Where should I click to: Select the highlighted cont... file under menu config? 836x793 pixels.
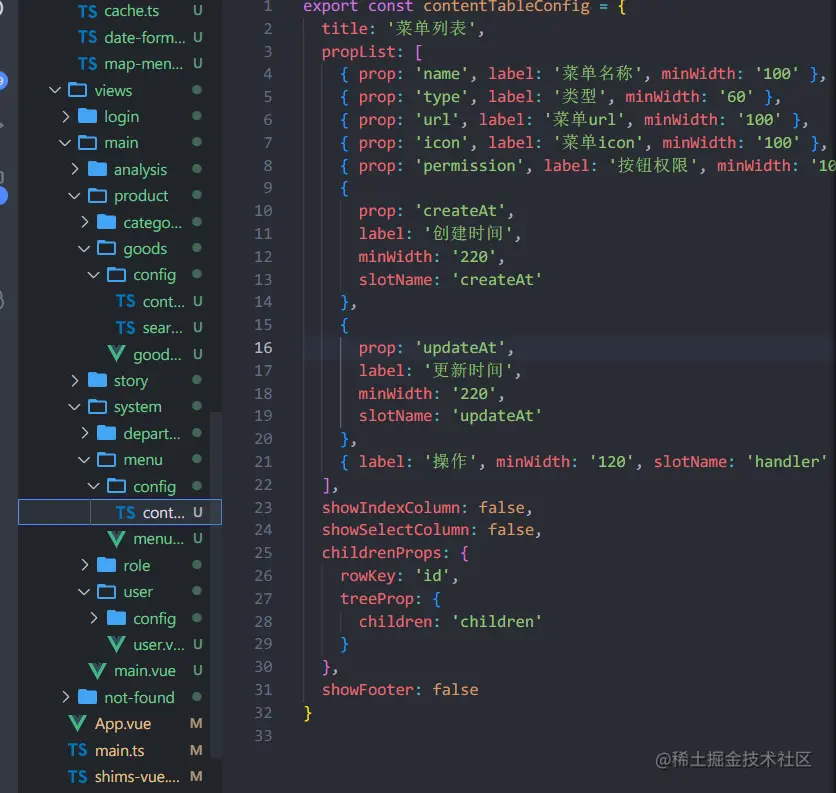pyautogui.click(x=120, y=512)
